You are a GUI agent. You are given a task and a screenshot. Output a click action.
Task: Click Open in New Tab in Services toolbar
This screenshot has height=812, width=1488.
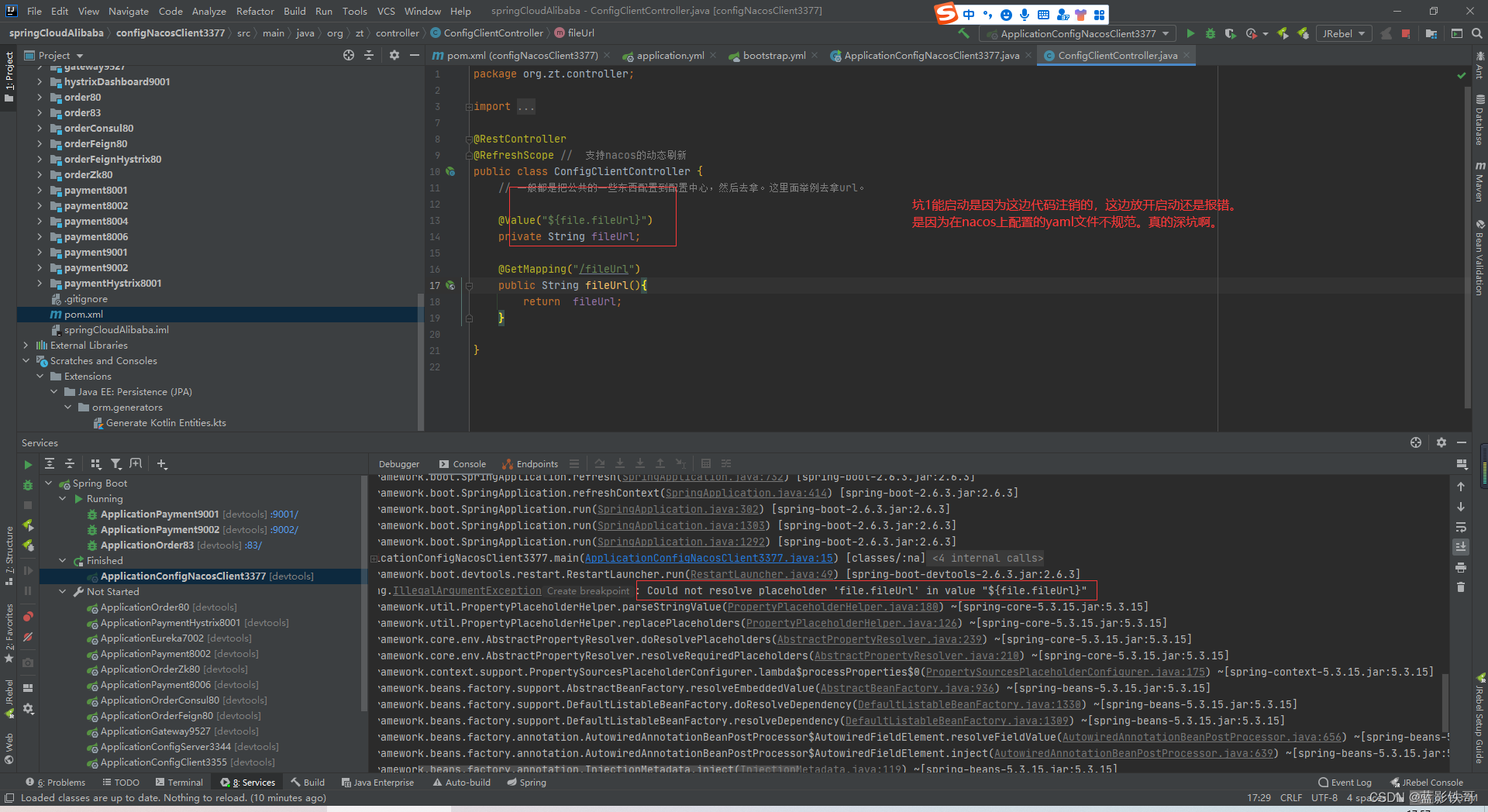[136, 463]
